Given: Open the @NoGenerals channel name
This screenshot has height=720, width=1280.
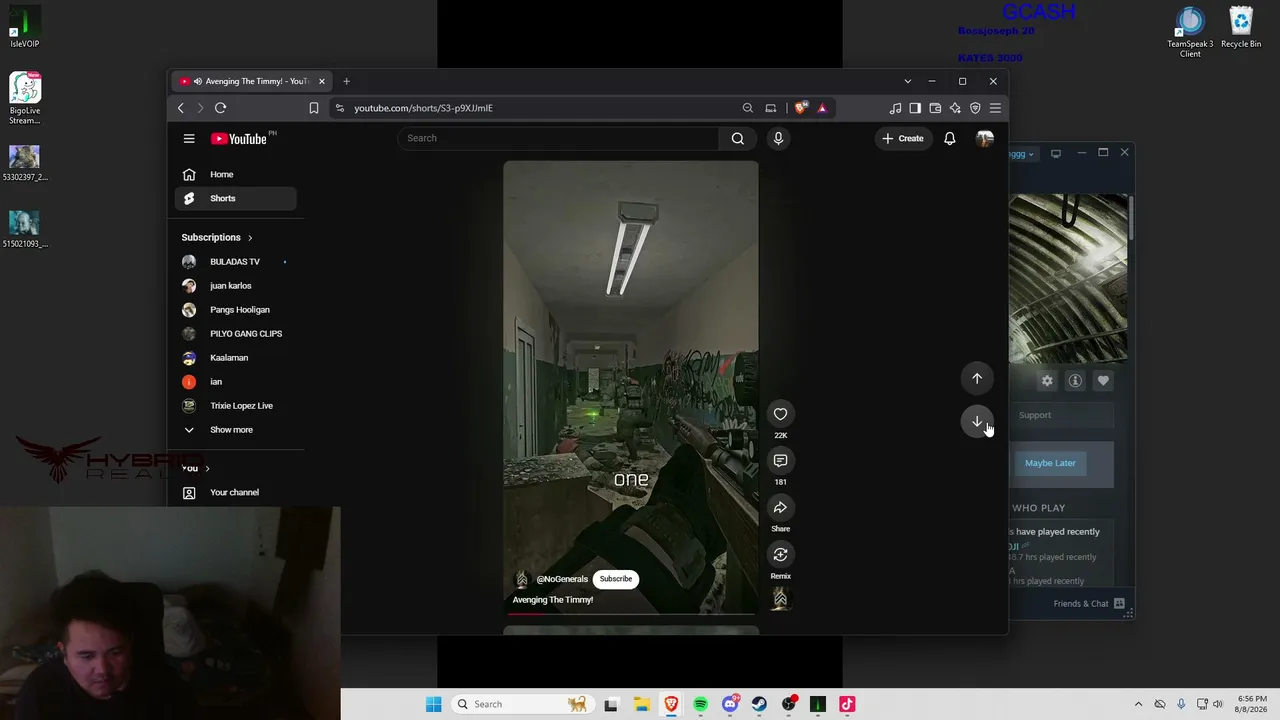Looking at the screenshot, I should coord(562,579).
